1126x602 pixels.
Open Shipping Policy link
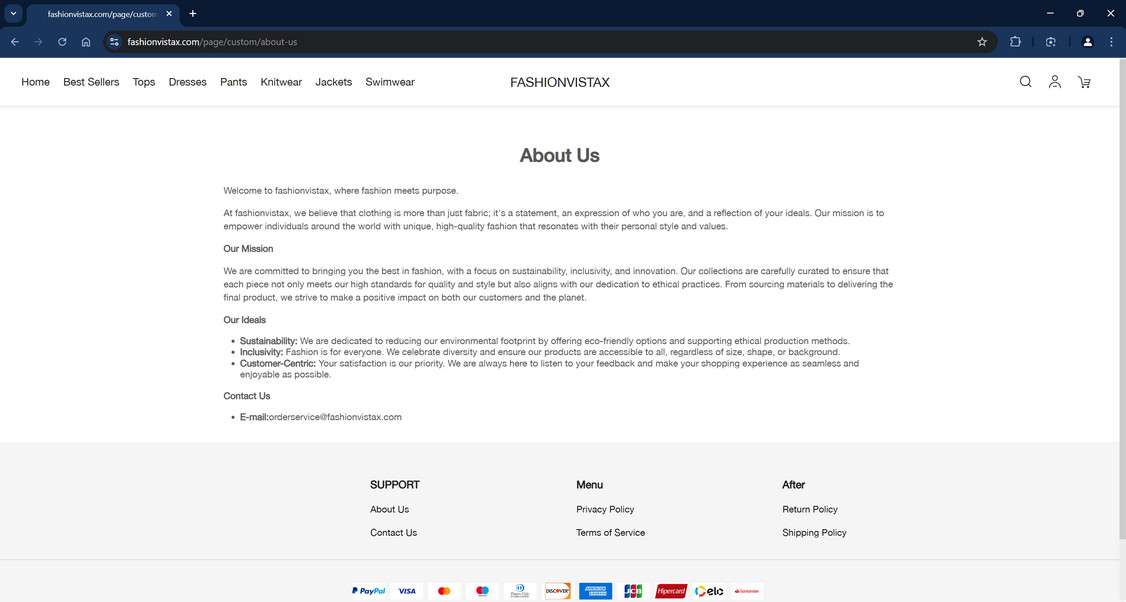click(x=814, y=532)
